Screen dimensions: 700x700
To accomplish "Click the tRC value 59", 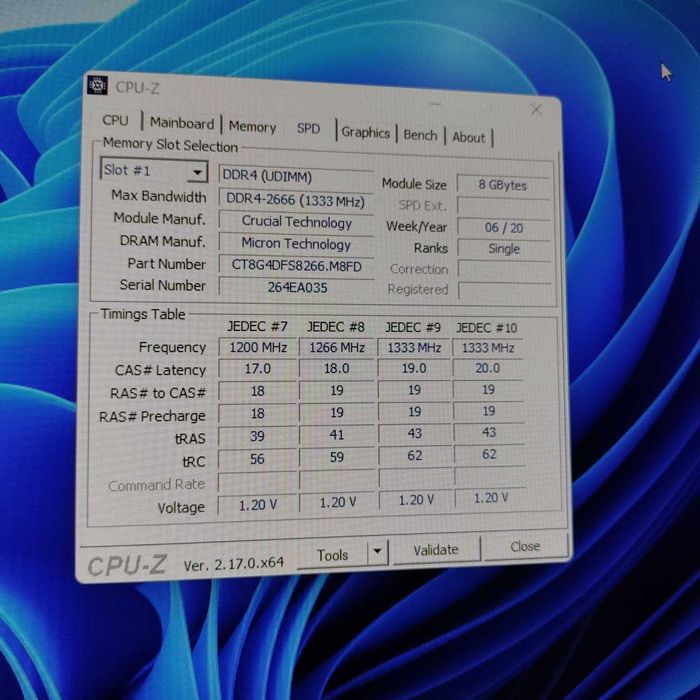I will click(337, 457).
